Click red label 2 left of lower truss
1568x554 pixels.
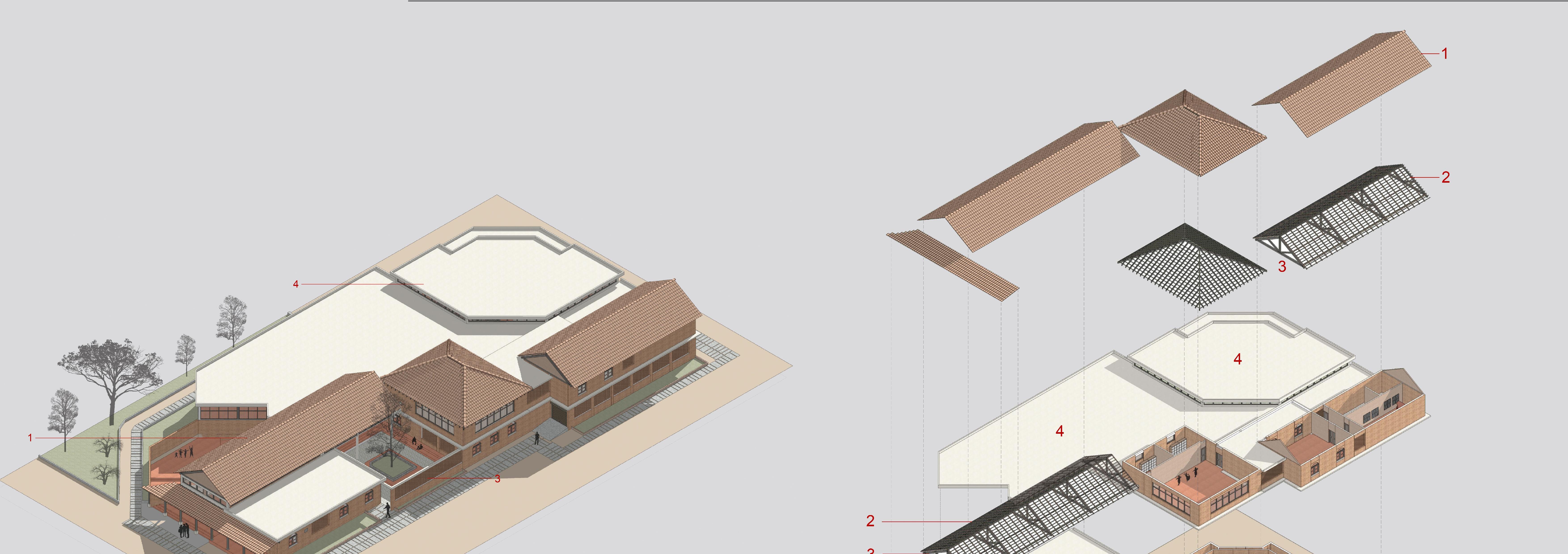870,521
